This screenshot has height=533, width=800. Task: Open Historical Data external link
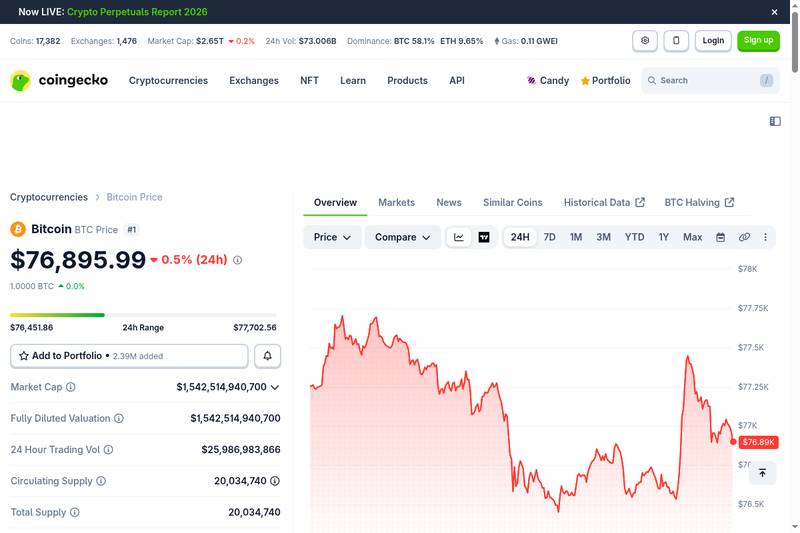point(604,202)
